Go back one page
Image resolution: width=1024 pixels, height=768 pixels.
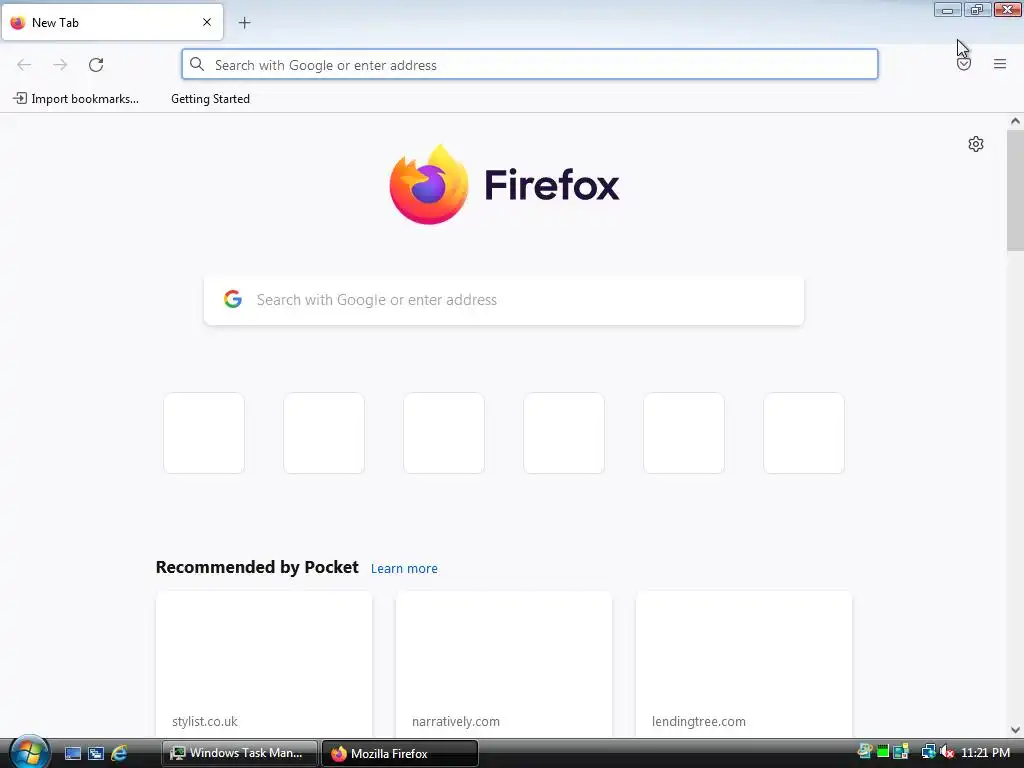(x=24, y=65)
